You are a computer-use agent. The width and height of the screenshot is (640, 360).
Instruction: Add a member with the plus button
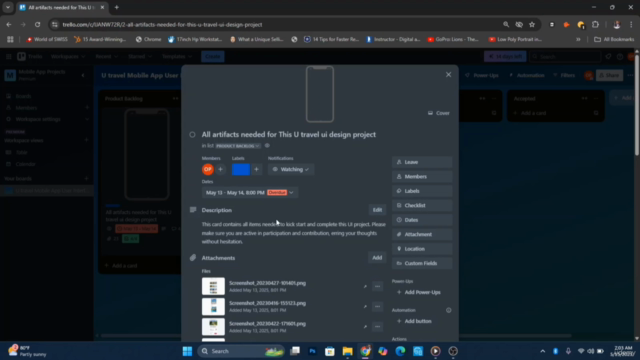pyautogui.click(x=220, y=169)
